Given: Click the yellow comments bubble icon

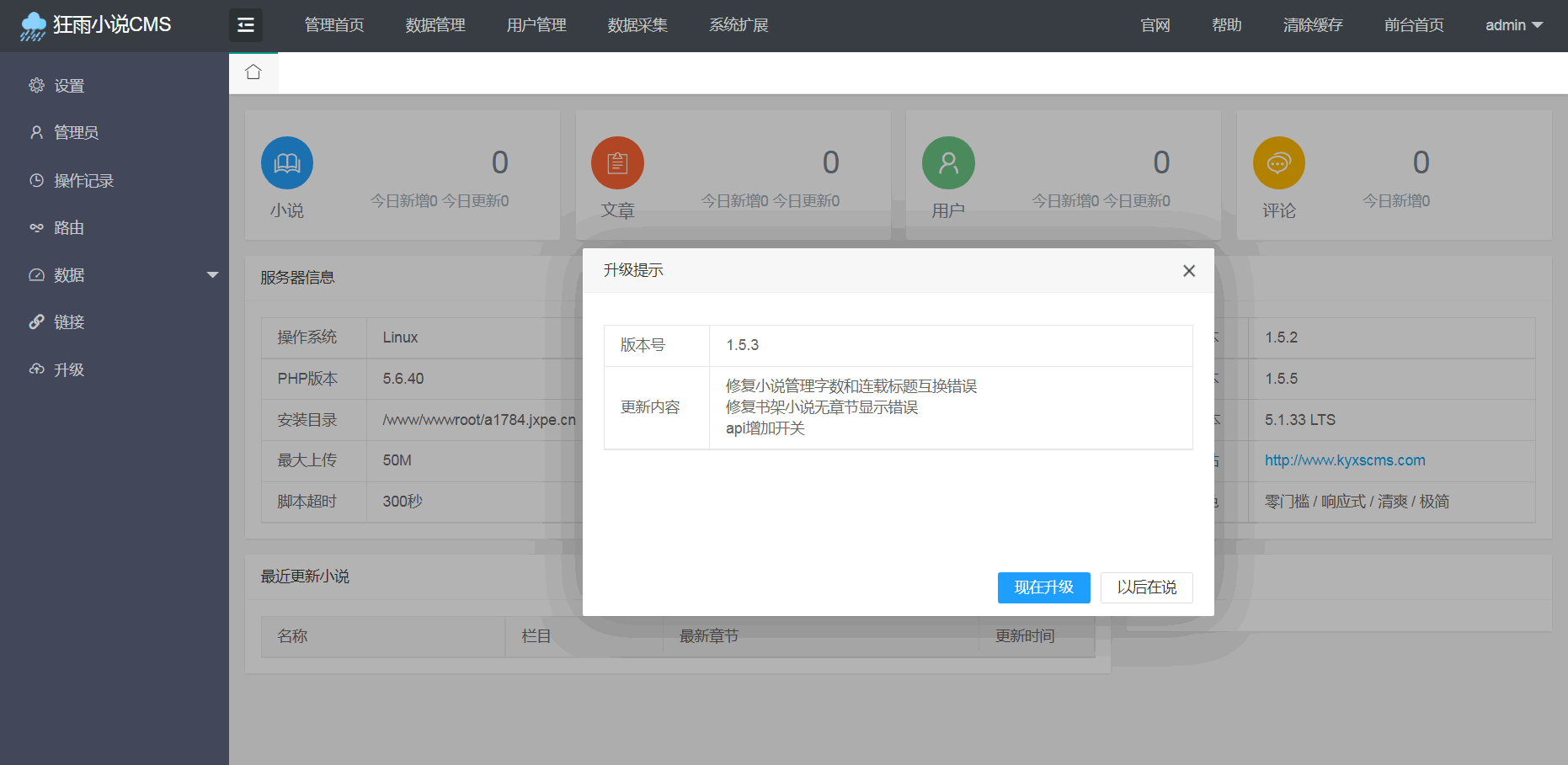Looking at the screenshot, I should 1278,163.
